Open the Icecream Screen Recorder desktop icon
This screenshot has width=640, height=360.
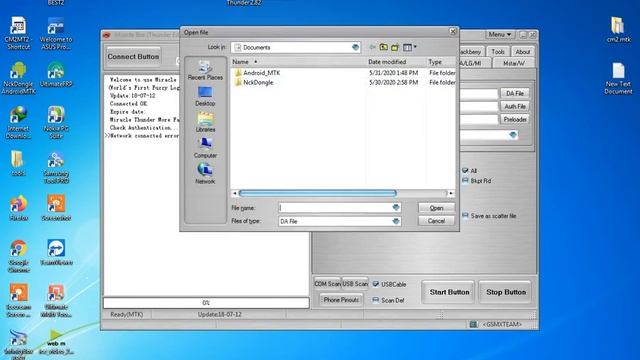tap(18, 301)
